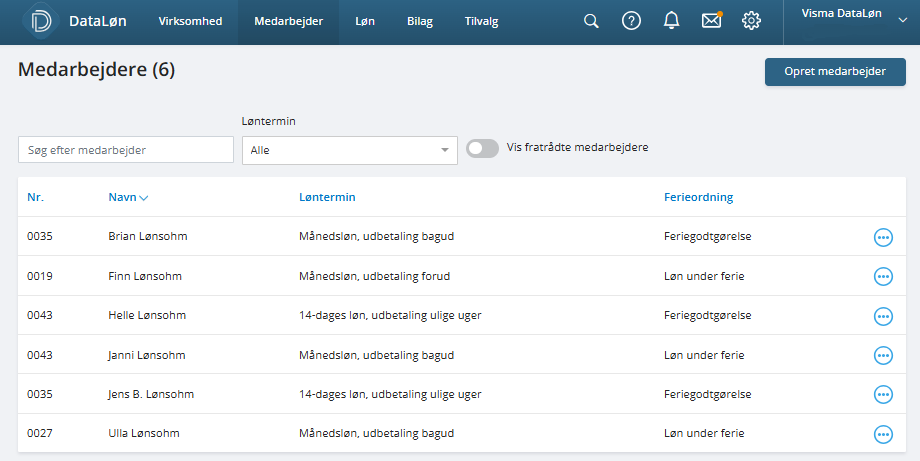
Task: Toggle Vis fratrådte medarbejdere switch
Action: (482, 148)
